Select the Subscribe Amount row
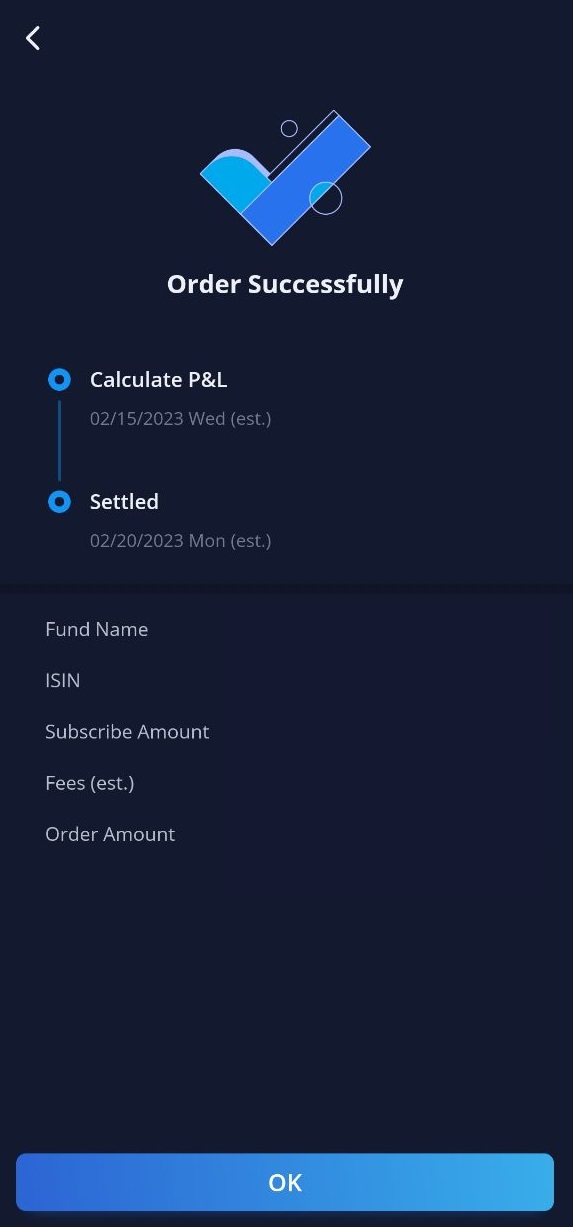Viewport: 573px width, 1227px height. (286, 732)
